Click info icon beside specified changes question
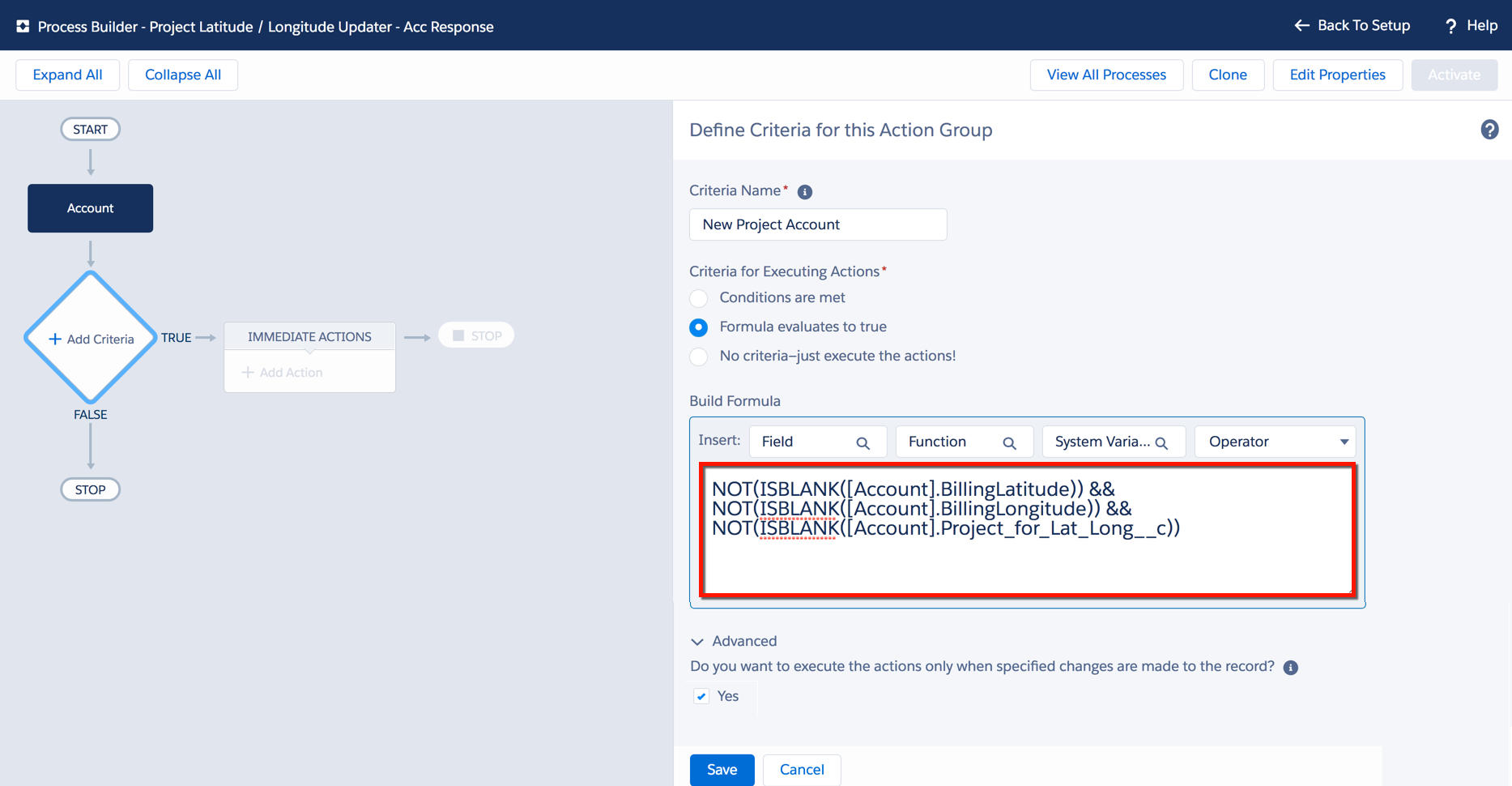Viewport: 1512px width, 786px height. (1291, 668)
